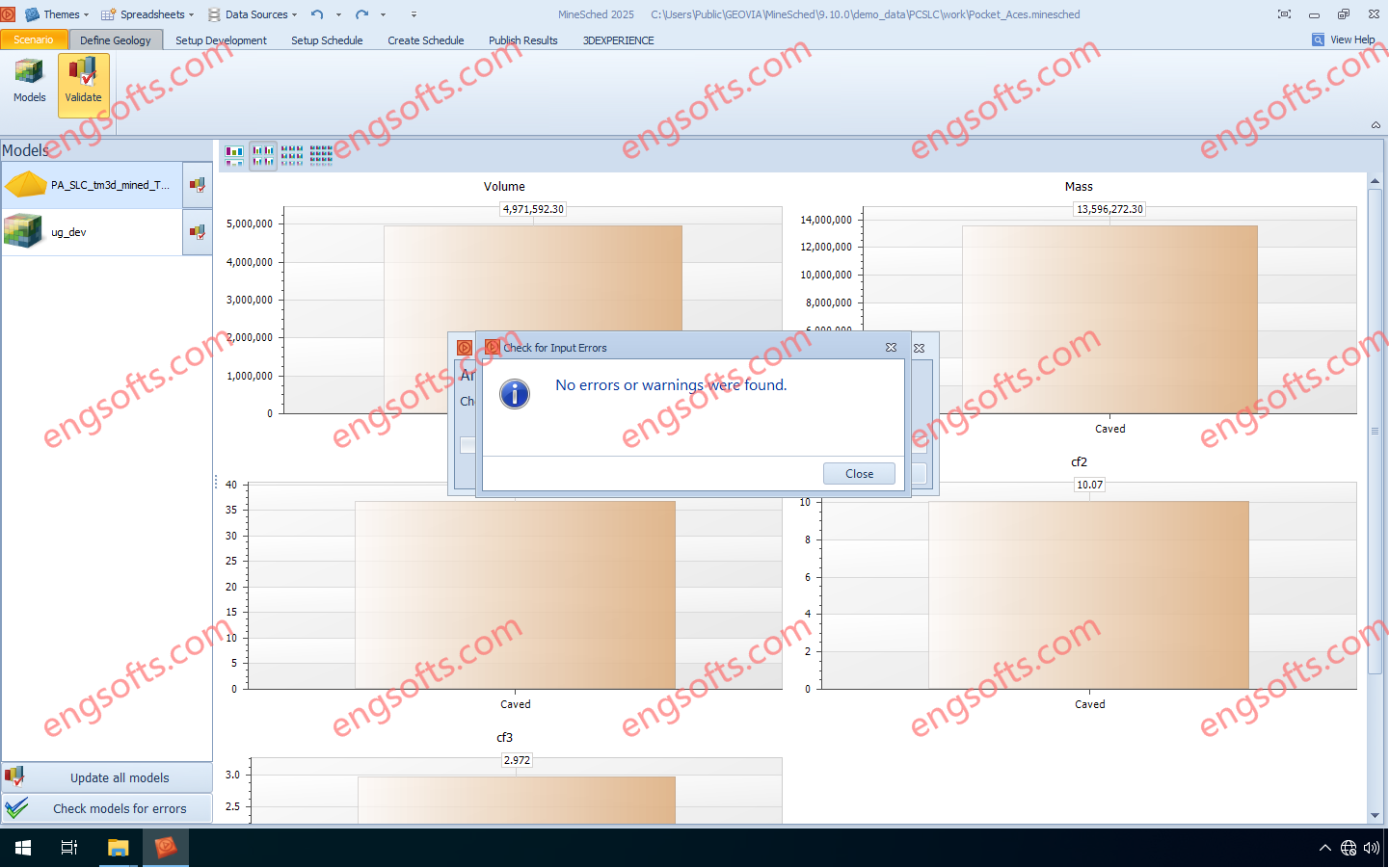This screenshot has height=868, width=1389.
Task: Open the Models tool in the ribbon
Action: (29, 82)
